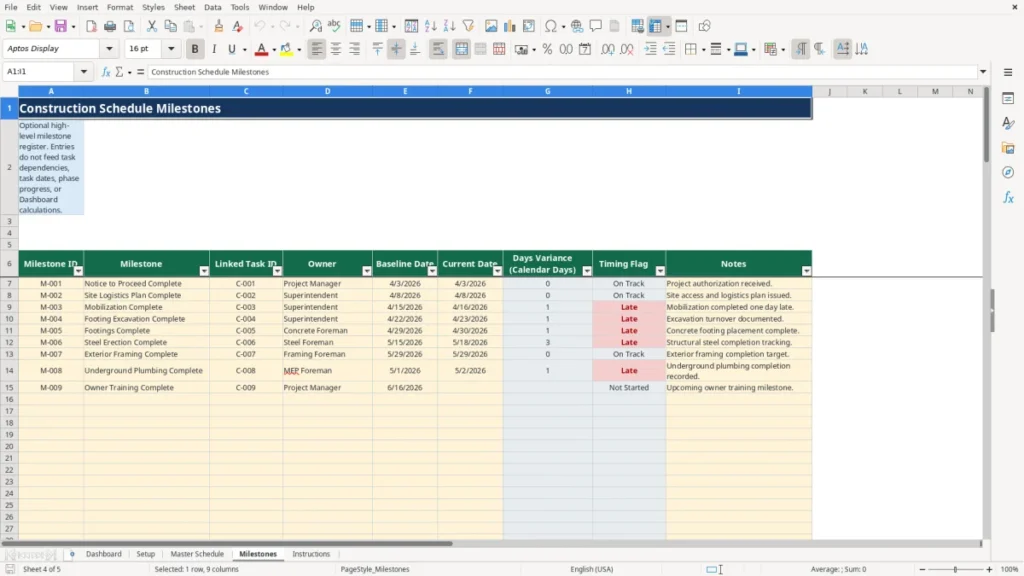Center text horizontally
This screenshot has height=576, width=1024.
336,49
